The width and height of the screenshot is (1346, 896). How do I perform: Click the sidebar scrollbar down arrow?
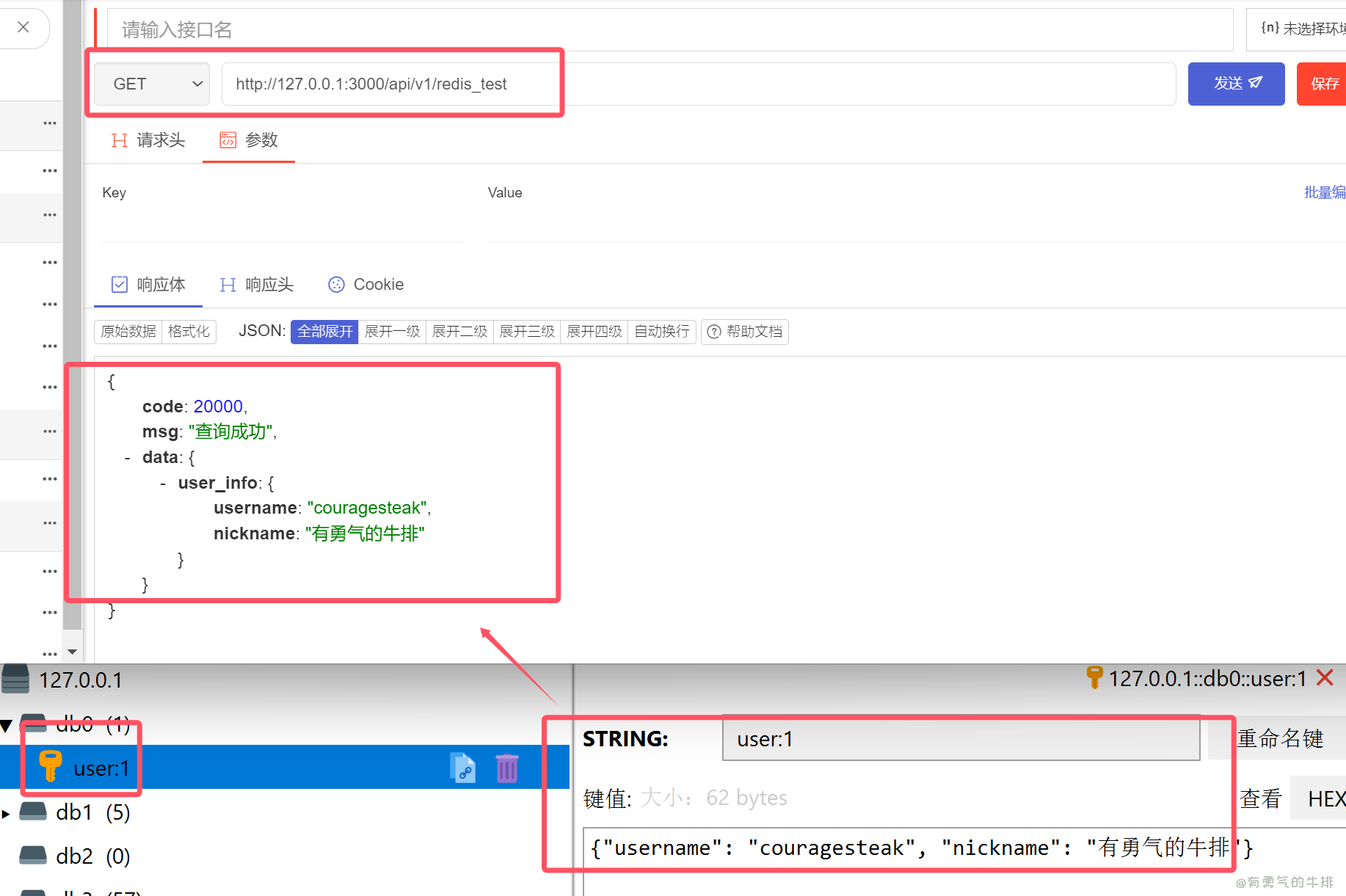coord(72,652)
